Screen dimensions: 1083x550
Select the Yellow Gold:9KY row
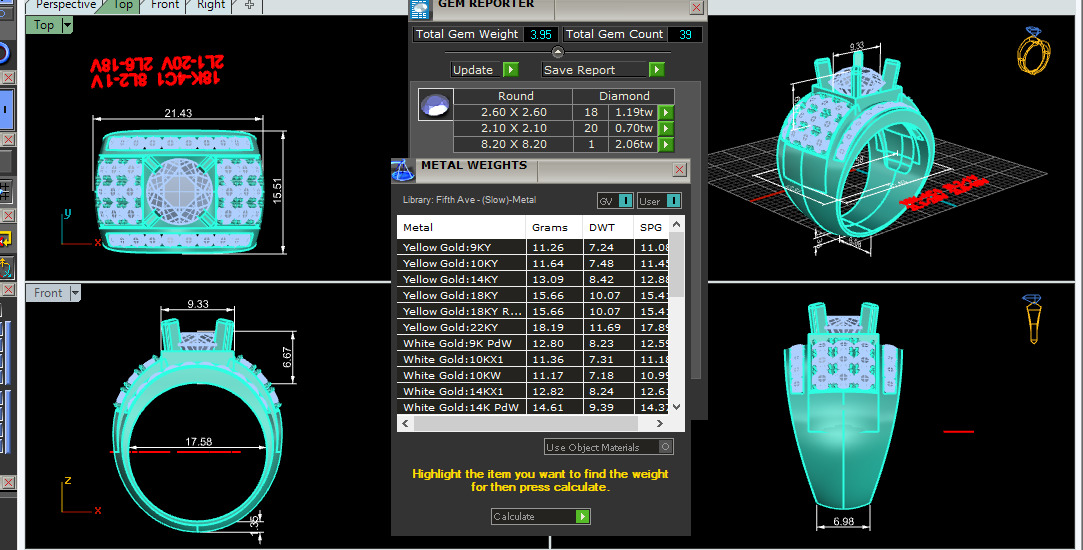(533, 247)
